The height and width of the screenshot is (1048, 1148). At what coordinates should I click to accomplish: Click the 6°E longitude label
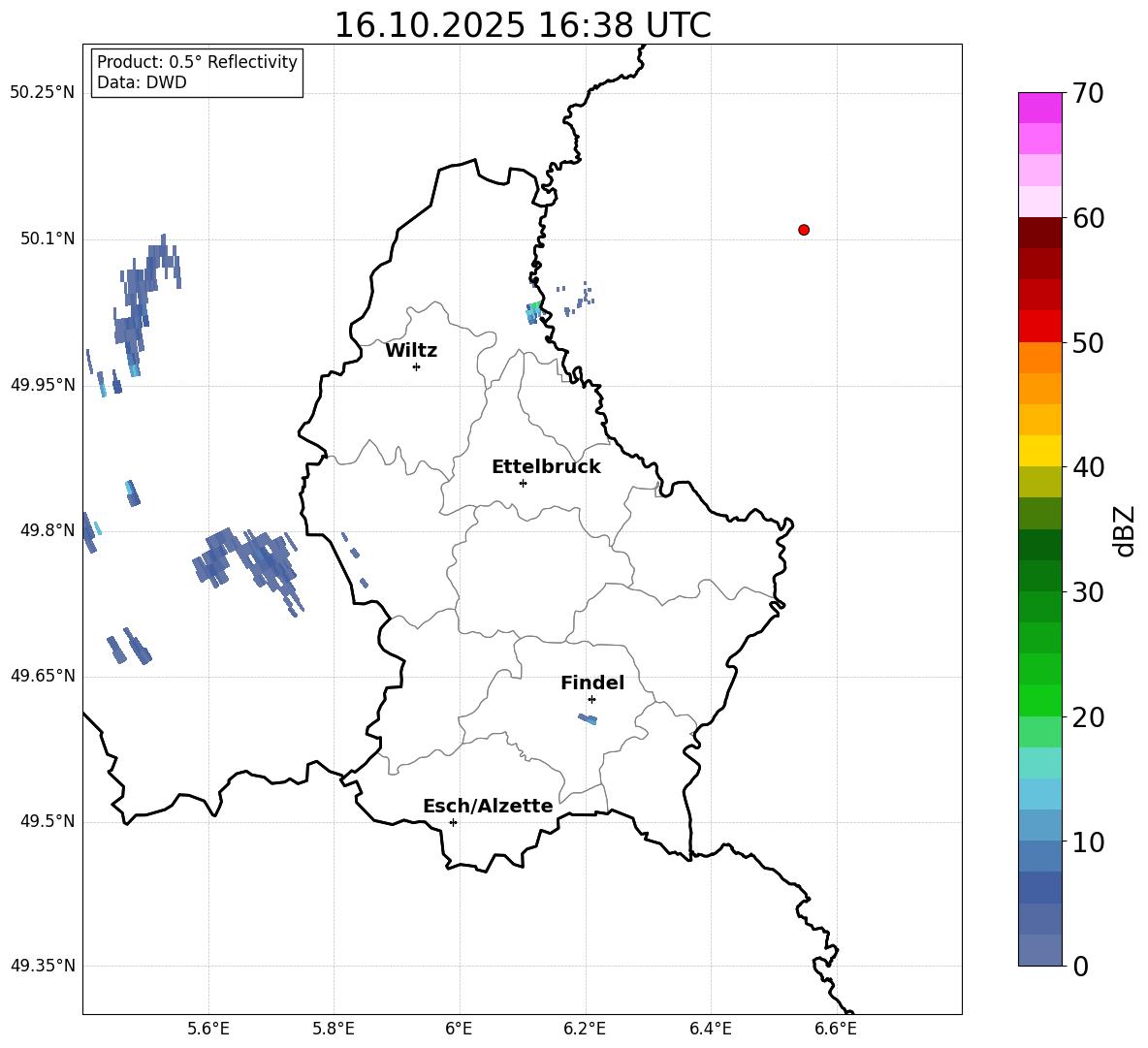459,1029
